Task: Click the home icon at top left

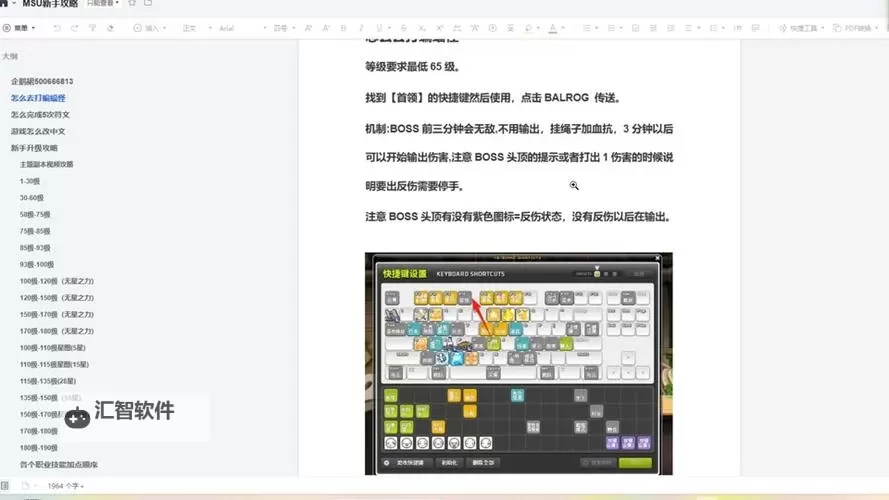Action: click(4, 3)
